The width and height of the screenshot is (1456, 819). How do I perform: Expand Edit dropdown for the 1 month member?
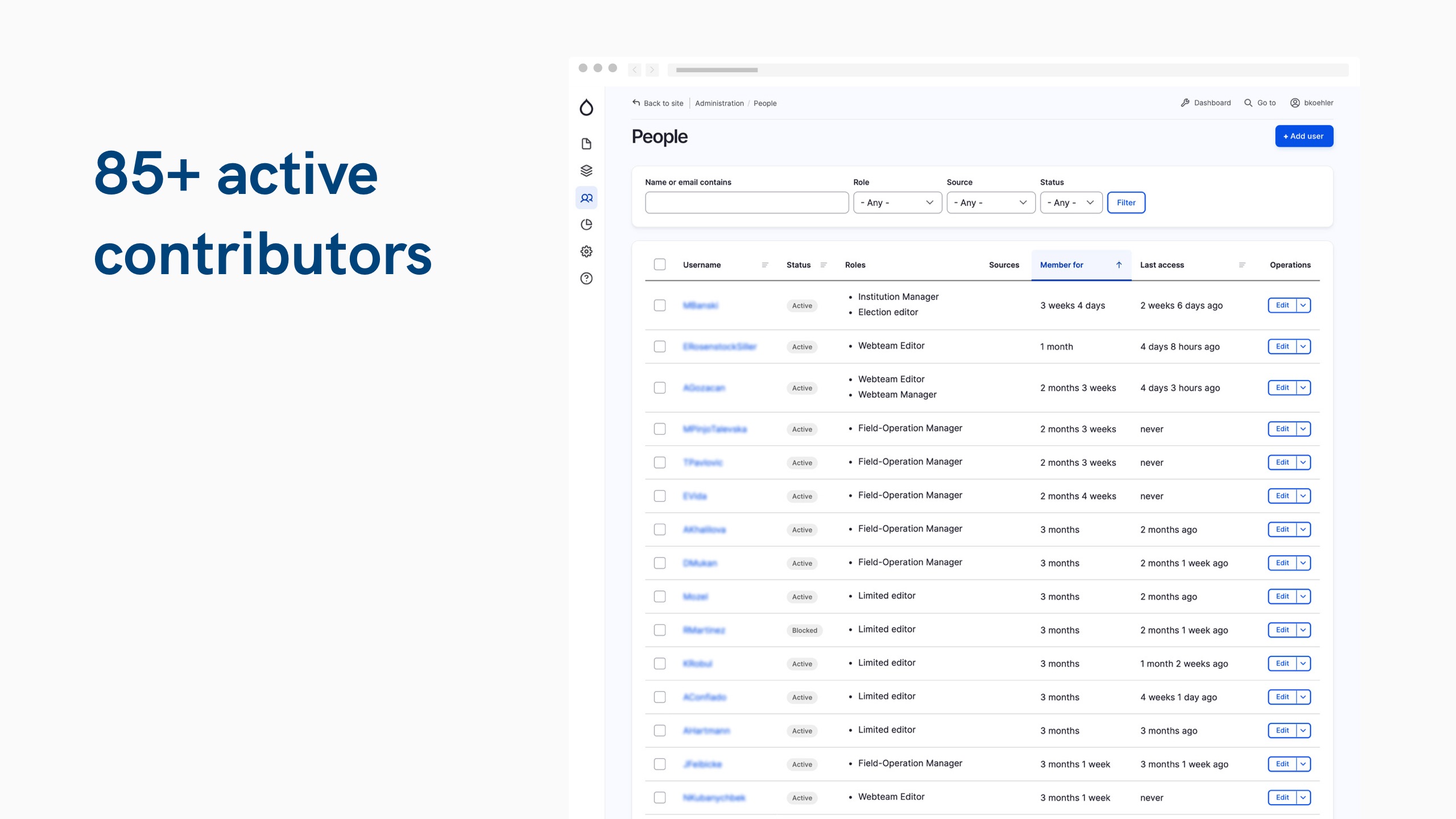tap(1304, 346)
